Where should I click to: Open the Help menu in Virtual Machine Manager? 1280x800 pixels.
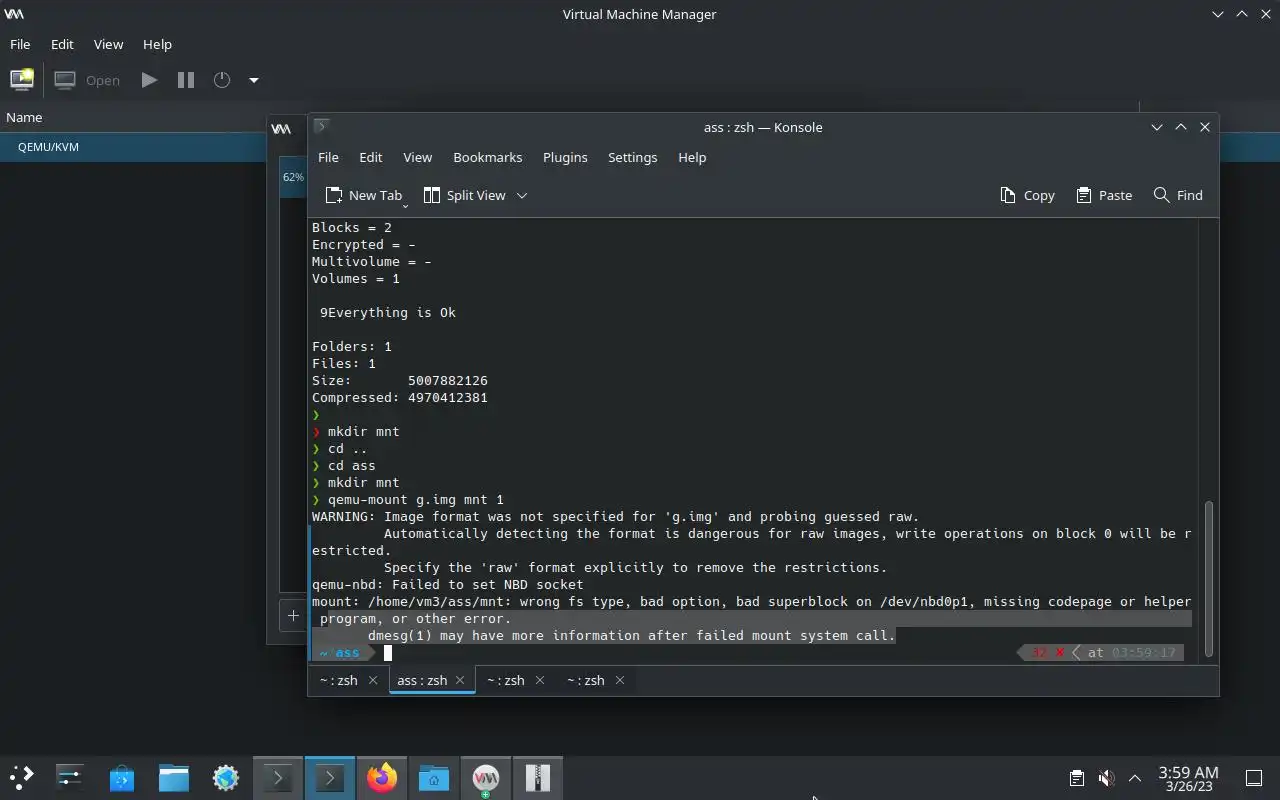point(157,44)
